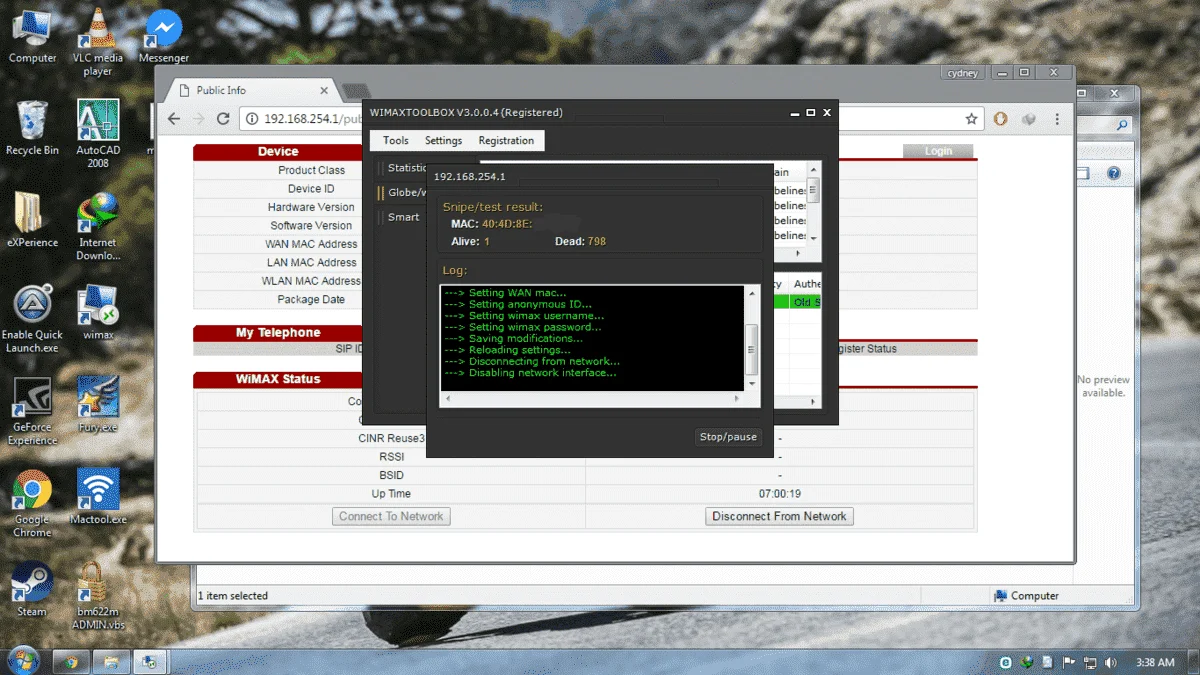Open Chrome's three-dot menu
The width and height of the screenshot is (1200, 675).
[1058, 119]
